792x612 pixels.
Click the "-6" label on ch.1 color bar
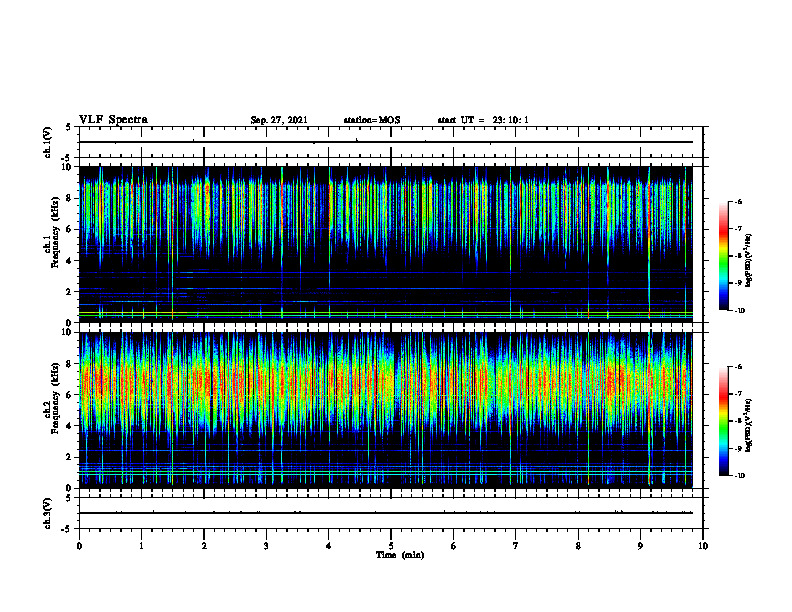(738, 201)
